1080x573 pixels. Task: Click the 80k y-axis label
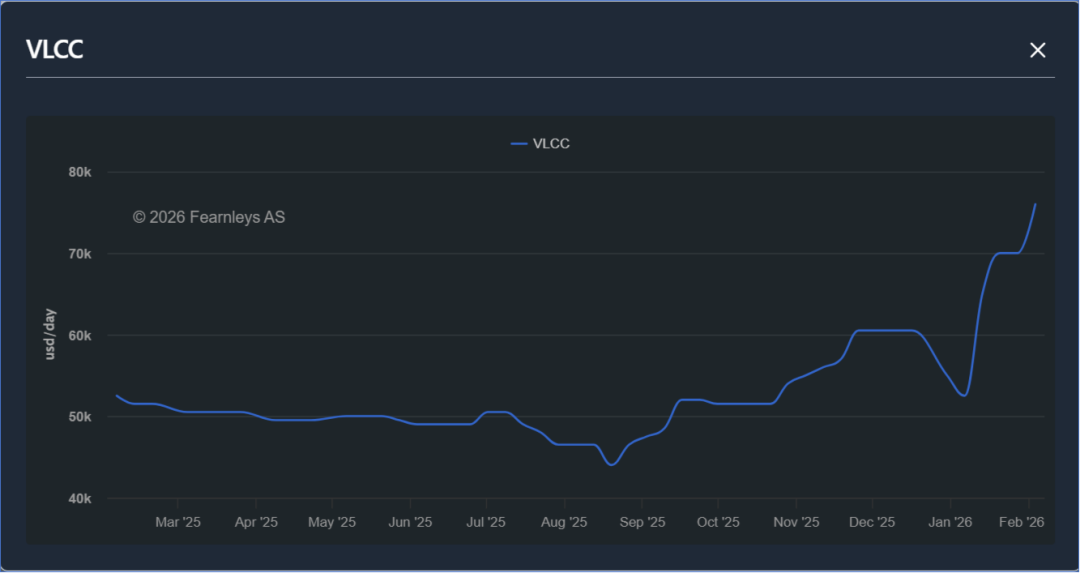click(81, 172)
